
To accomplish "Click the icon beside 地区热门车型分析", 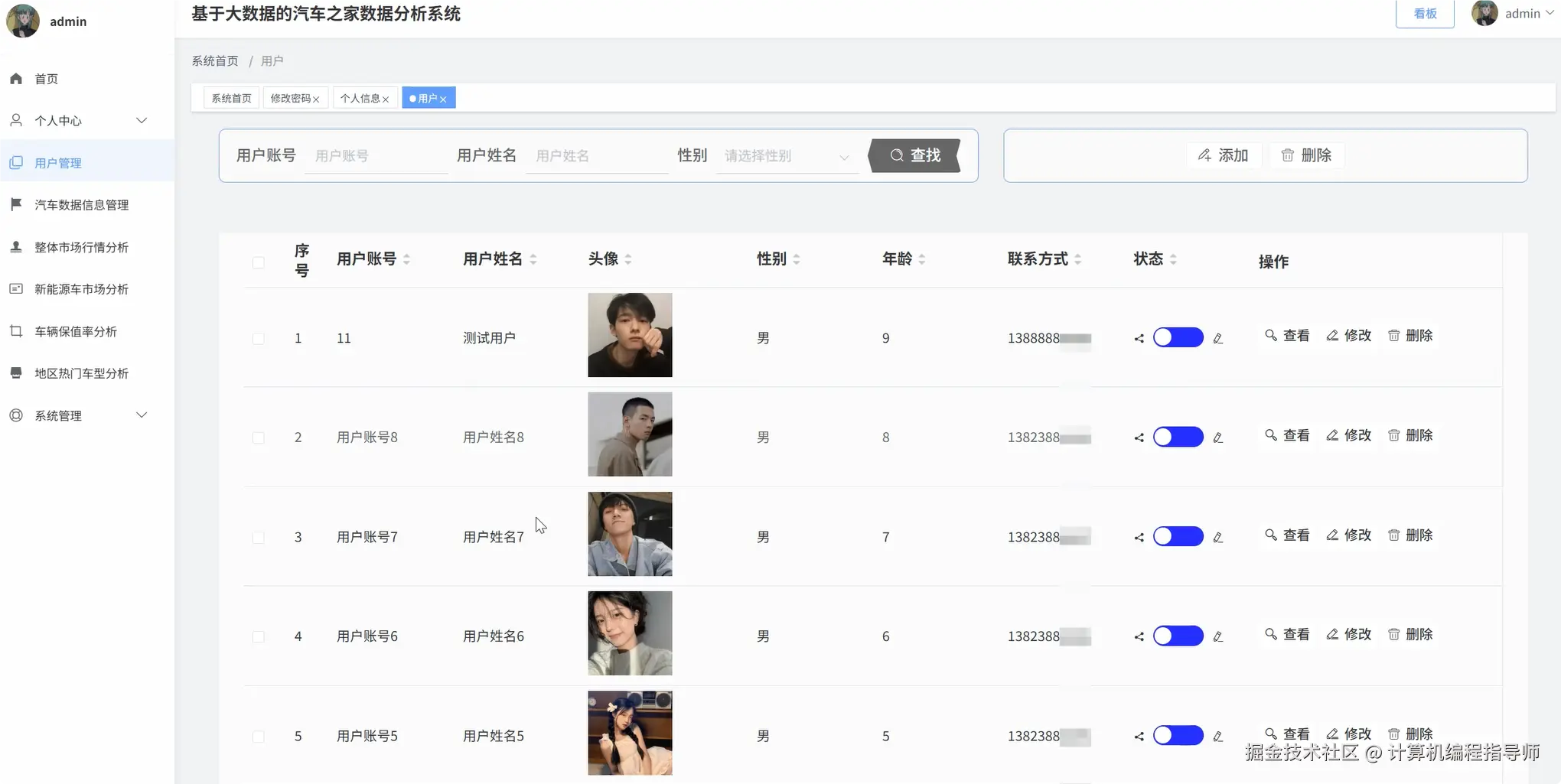I will (x=16, y=373).
